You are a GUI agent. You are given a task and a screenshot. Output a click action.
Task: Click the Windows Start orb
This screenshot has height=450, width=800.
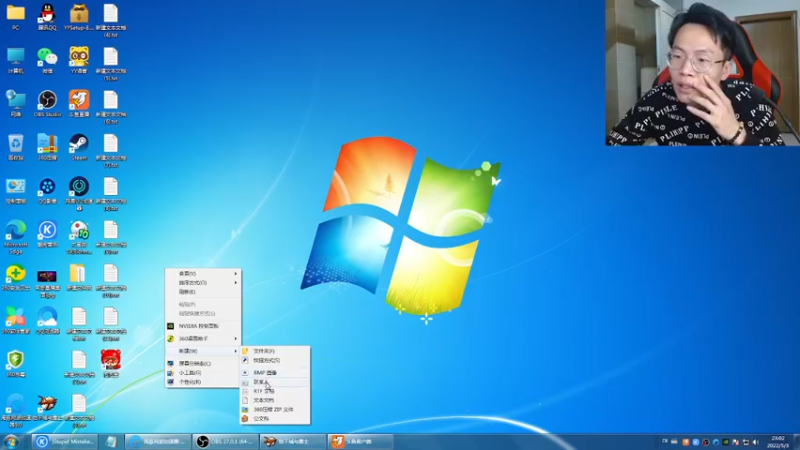coord(11,441)
